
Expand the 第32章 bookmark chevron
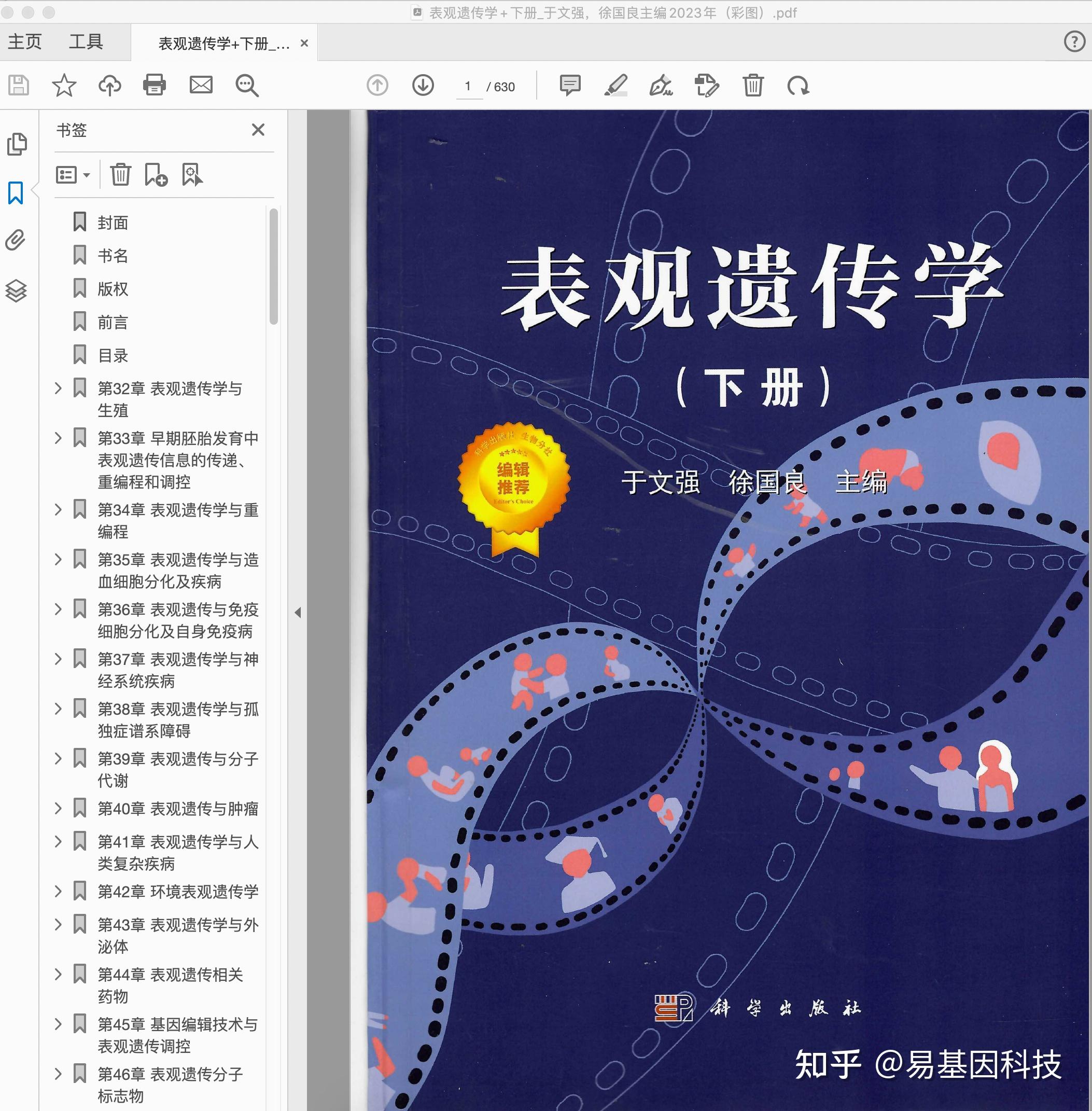58,388
